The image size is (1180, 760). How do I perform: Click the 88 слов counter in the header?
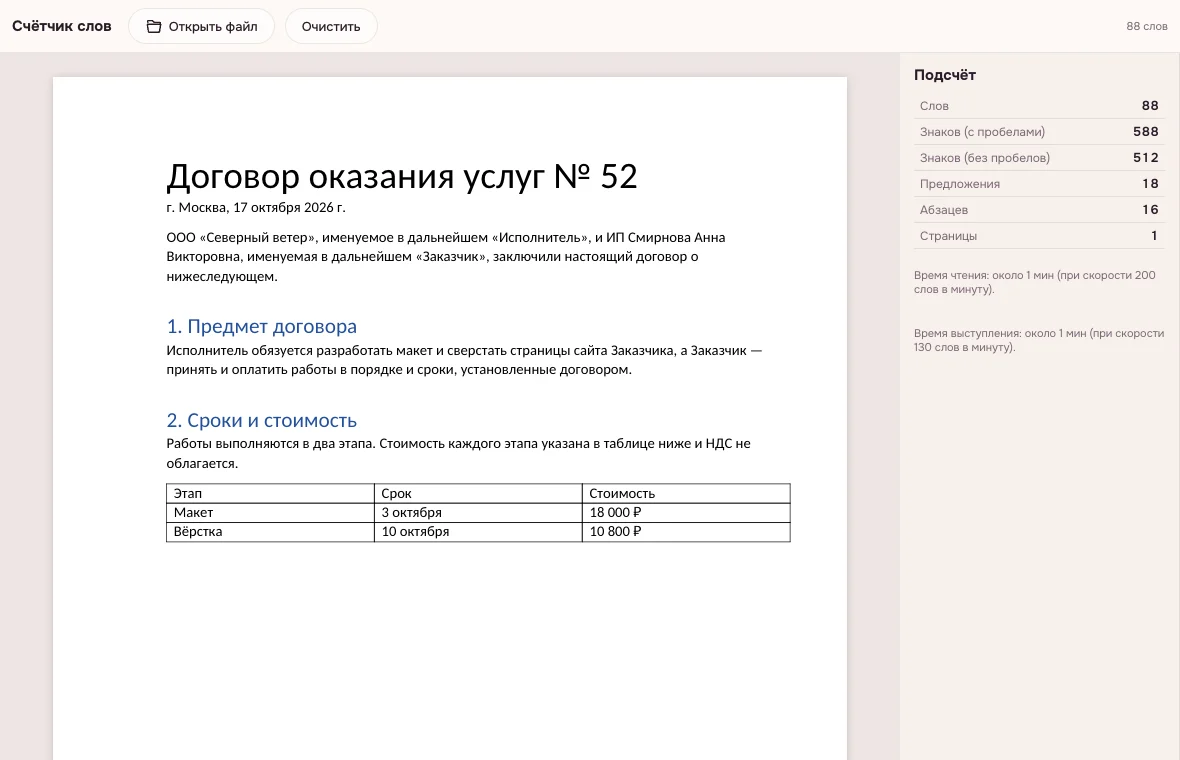1146,26
